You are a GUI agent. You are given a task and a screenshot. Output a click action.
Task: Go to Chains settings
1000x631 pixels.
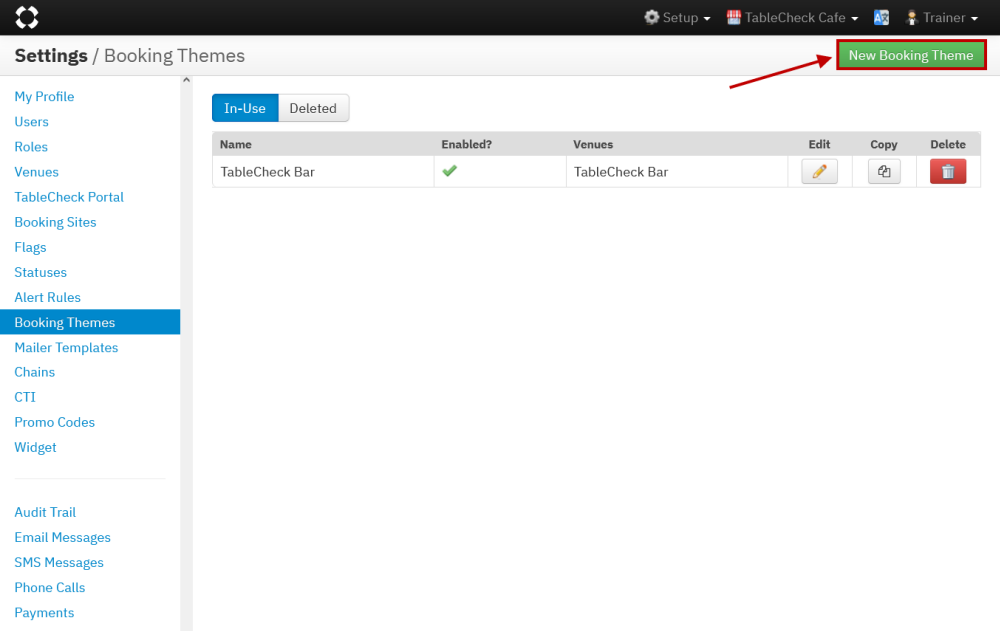point(35,372)
